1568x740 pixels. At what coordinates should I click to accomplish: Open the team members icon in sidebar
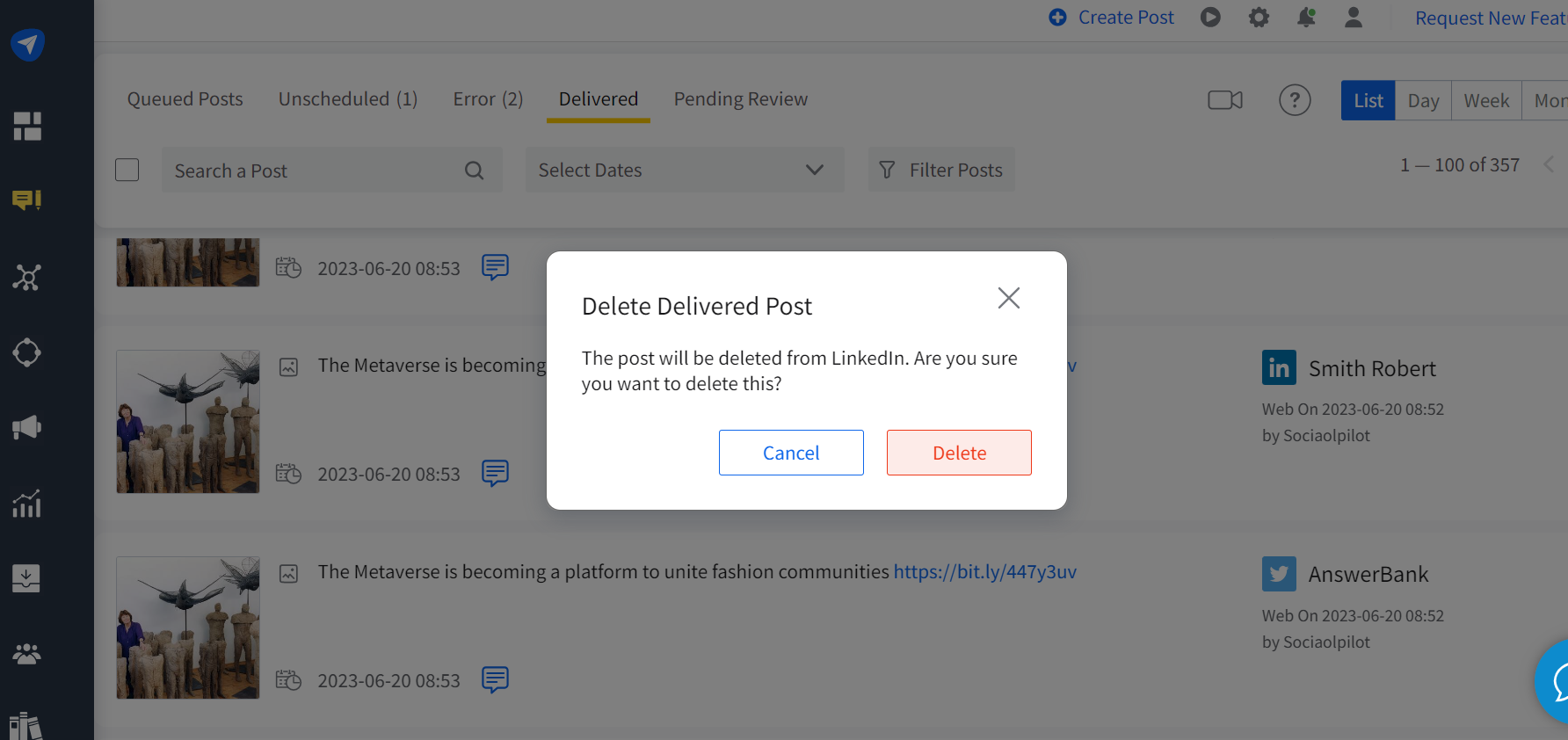point(26,654)
